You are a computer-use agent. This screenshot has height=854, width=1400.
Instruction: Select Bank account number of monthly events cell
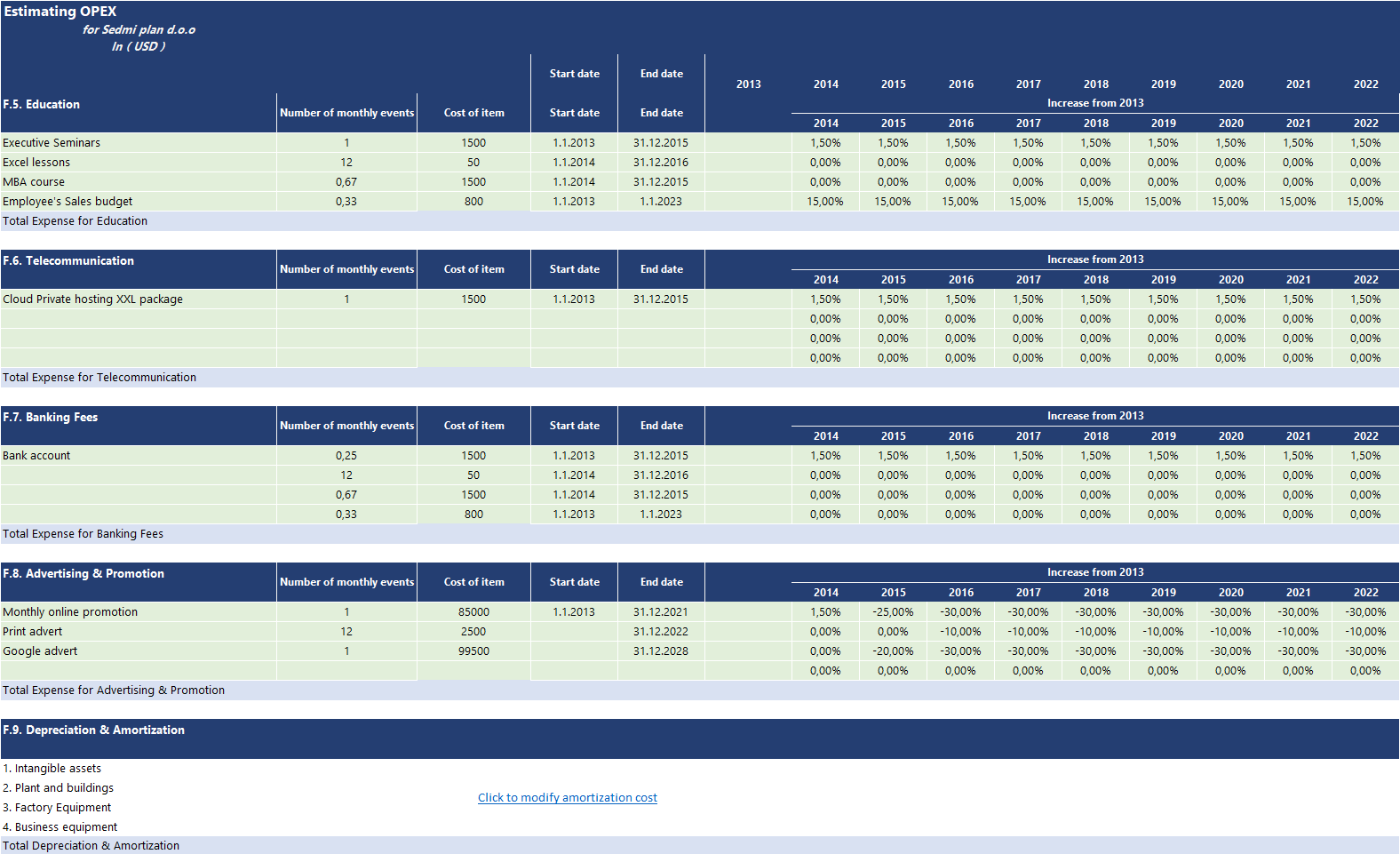(x=346, y=456)
